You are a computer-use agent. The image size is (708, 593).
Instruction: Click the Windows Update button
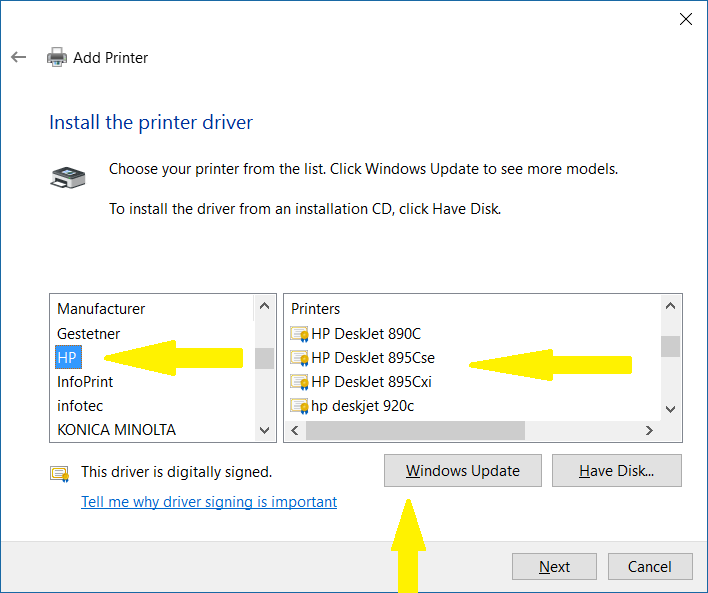463,471
